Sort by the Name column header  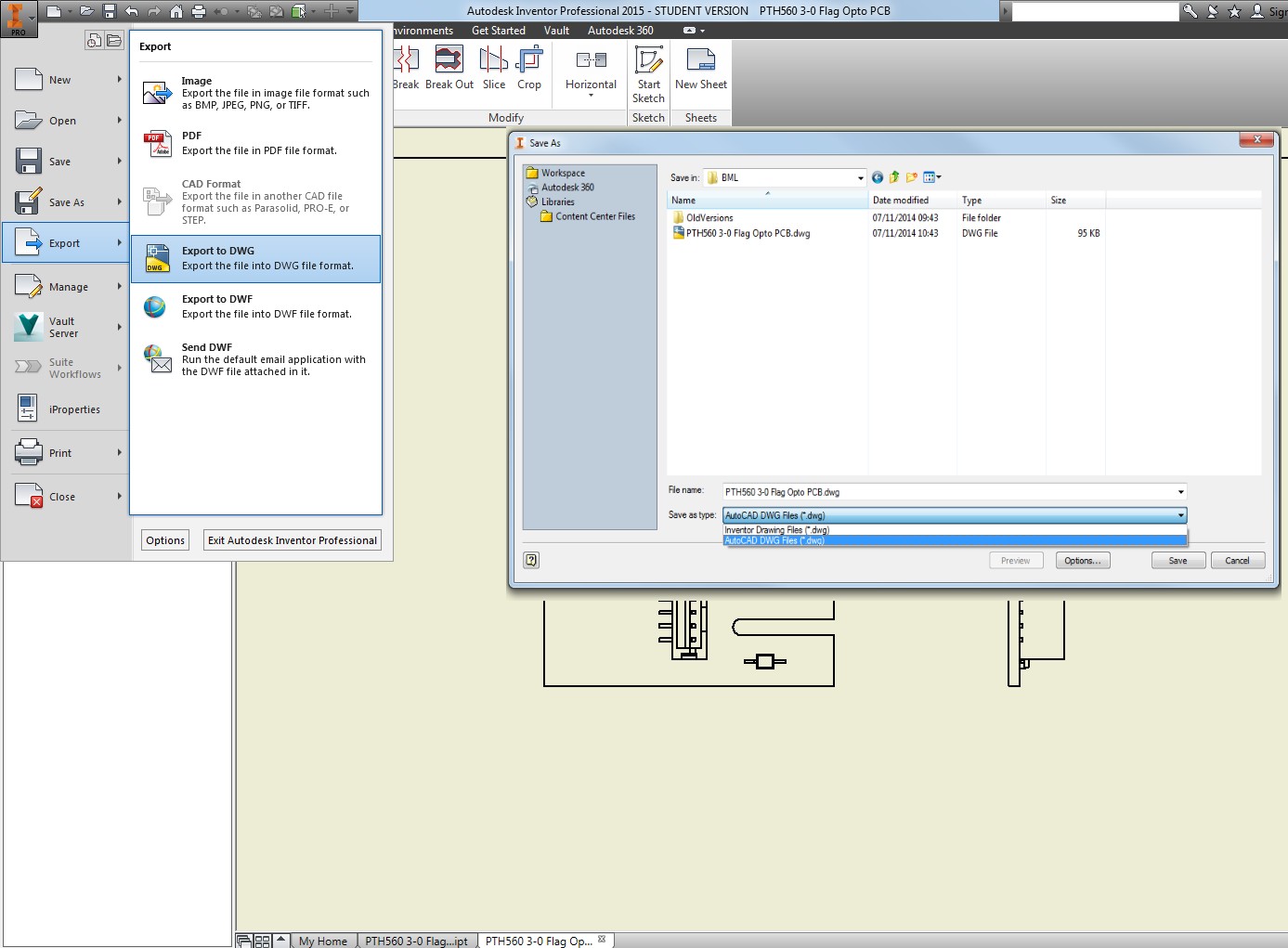point(767,201)
